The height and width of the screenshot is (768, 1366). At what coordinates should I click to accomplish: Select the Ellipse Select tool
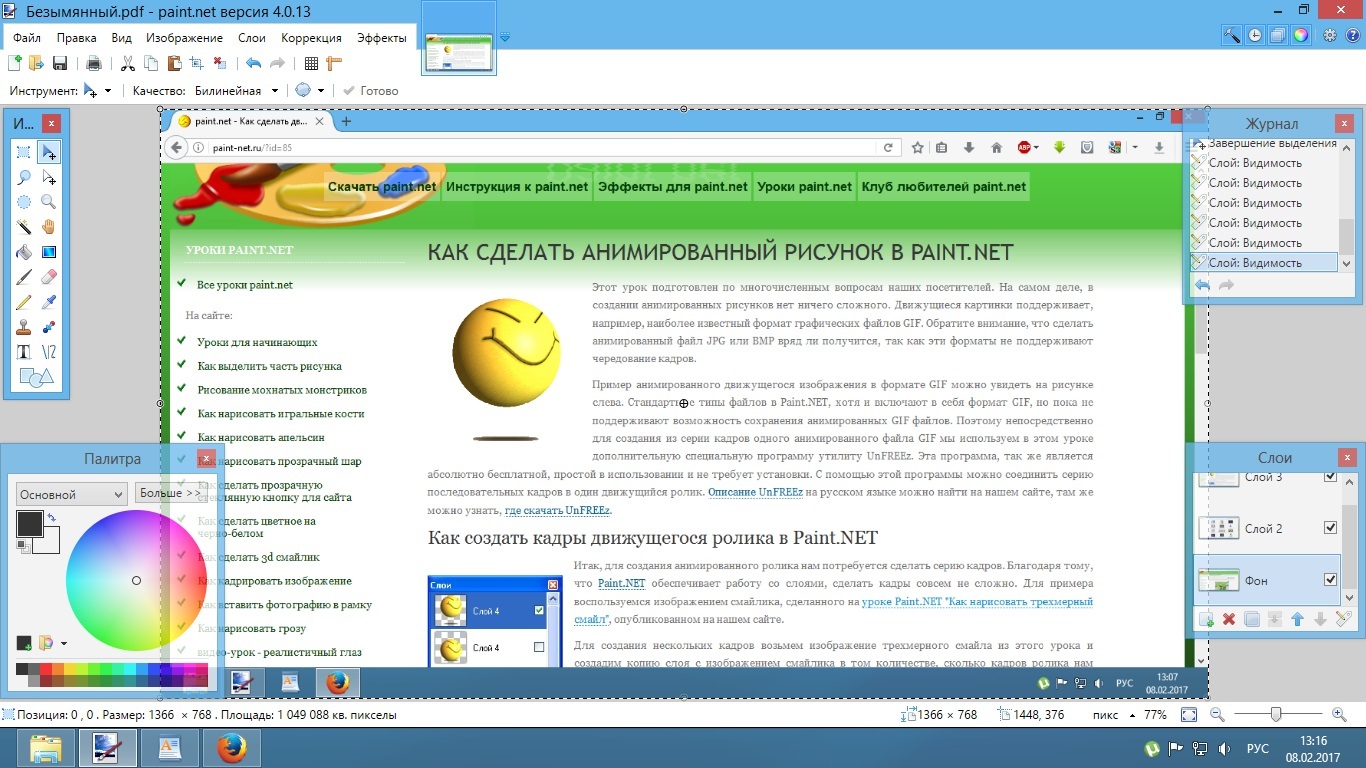click(x=24, y=202)
